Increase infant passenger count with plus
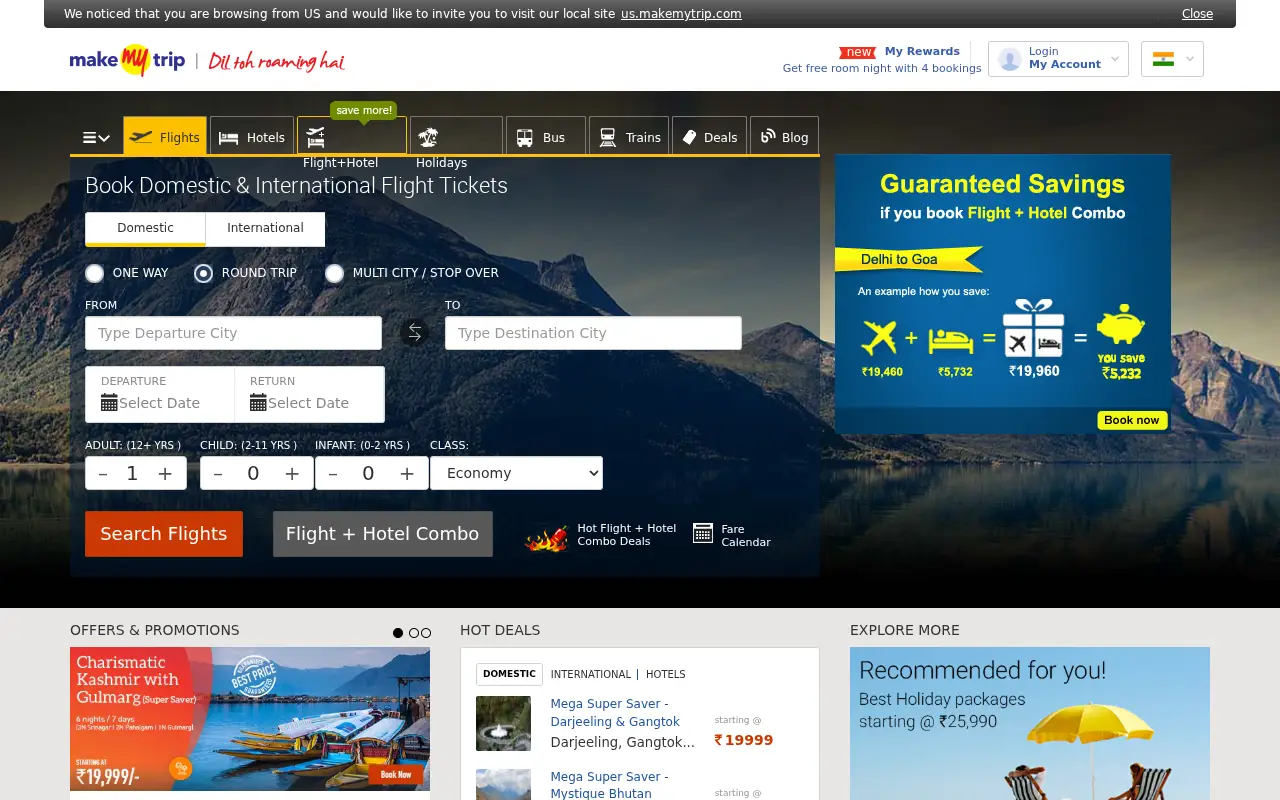 point(407,474)
